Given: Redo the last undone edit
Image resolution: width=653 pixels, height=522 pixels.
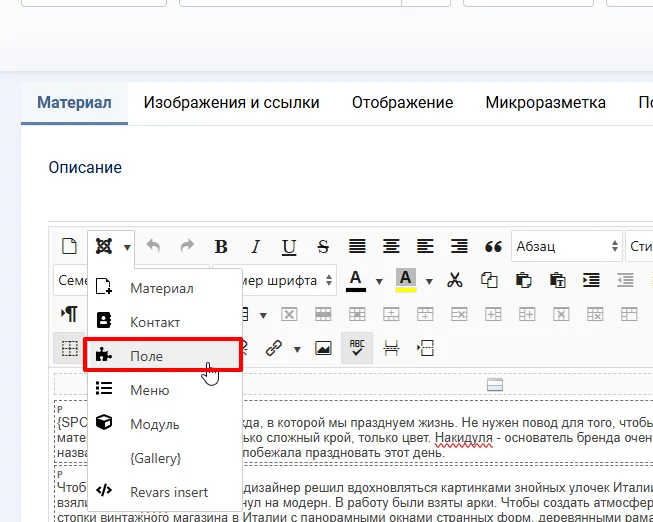Looking at the screenshot, I should coord(187,246).
